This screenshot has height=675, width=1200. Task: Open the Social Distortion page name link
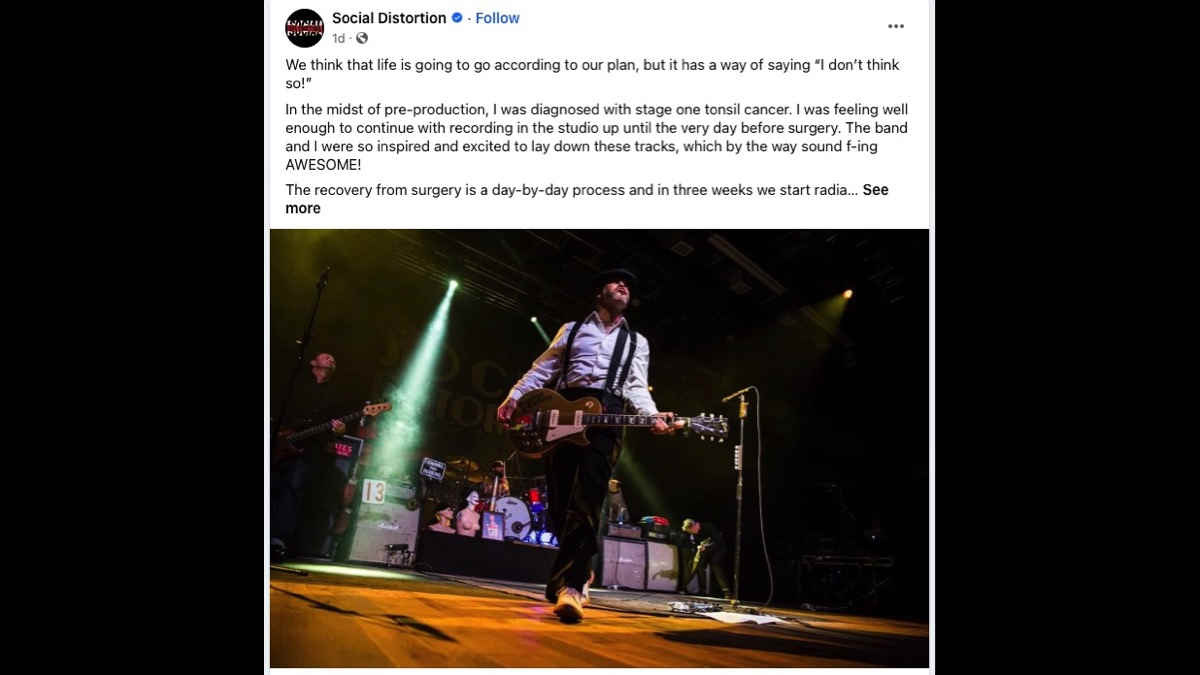[390, 18]
